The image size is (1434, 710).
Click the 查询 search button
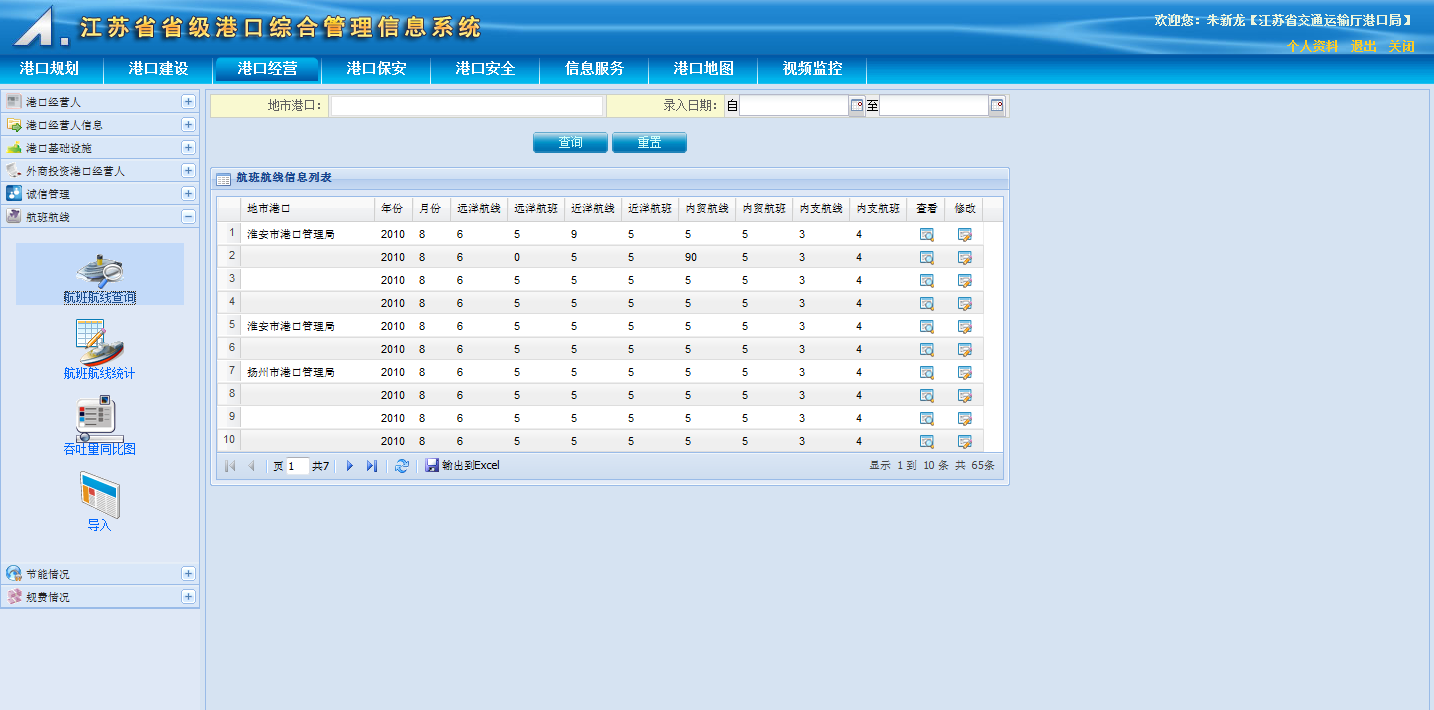tap(570, 143)
